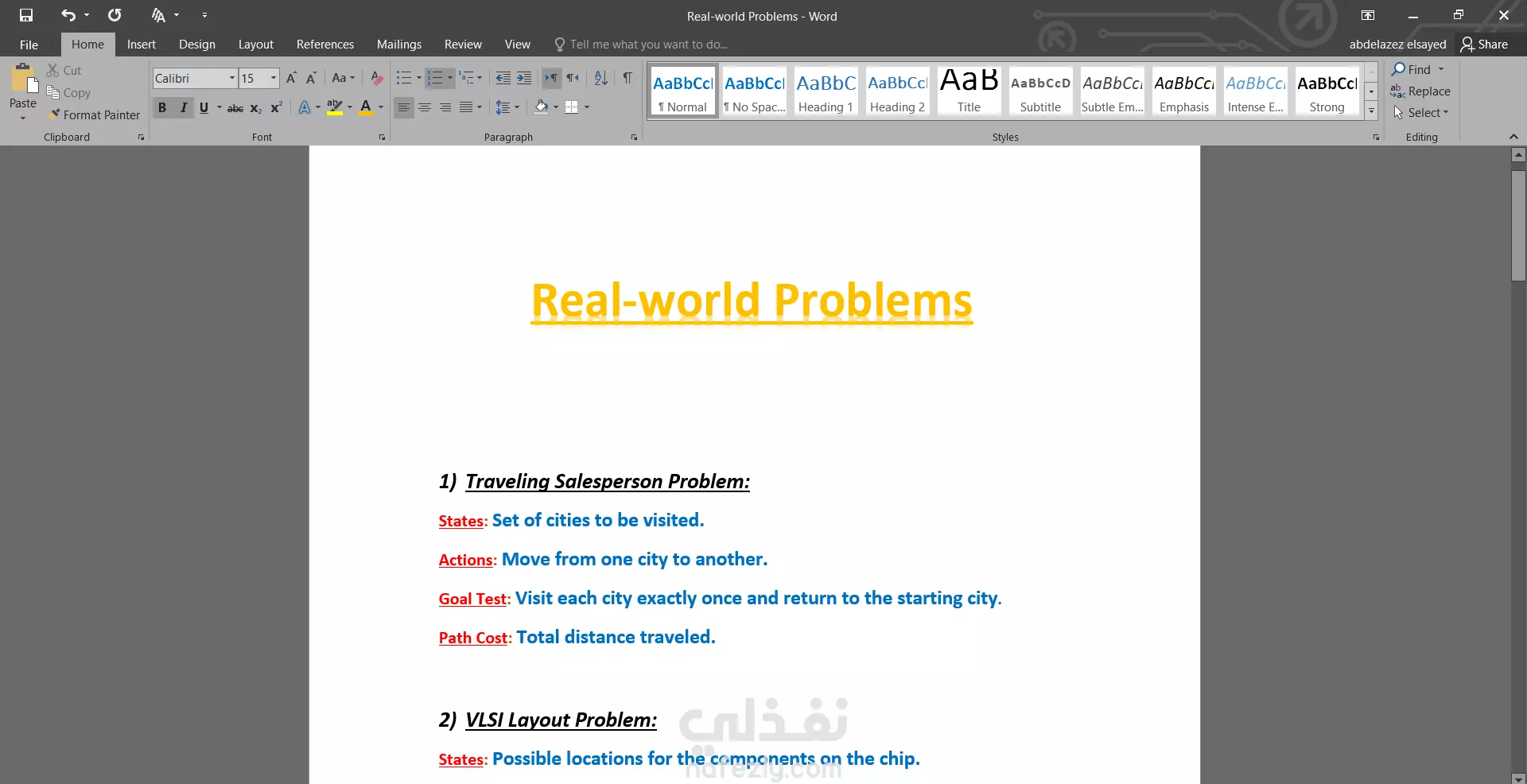
Task: Click the vertical scrollbar thumb
Action: (1518, 227)
